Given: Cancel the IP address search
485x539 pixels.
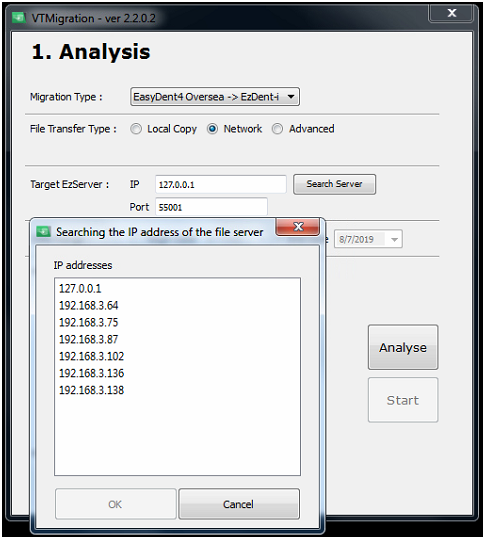Looking at the screenshot, I should point(239,504).
